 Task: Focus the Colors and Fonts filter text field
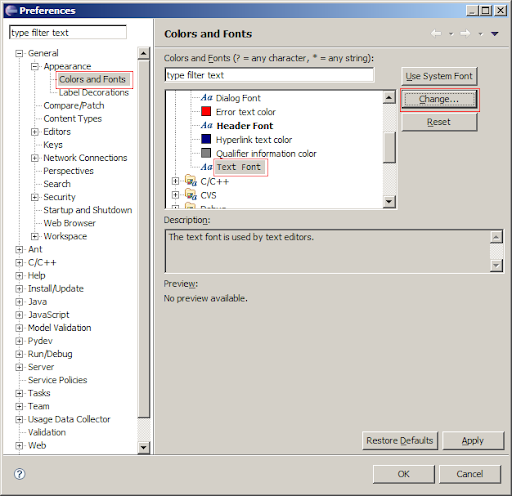pos(269,75)
